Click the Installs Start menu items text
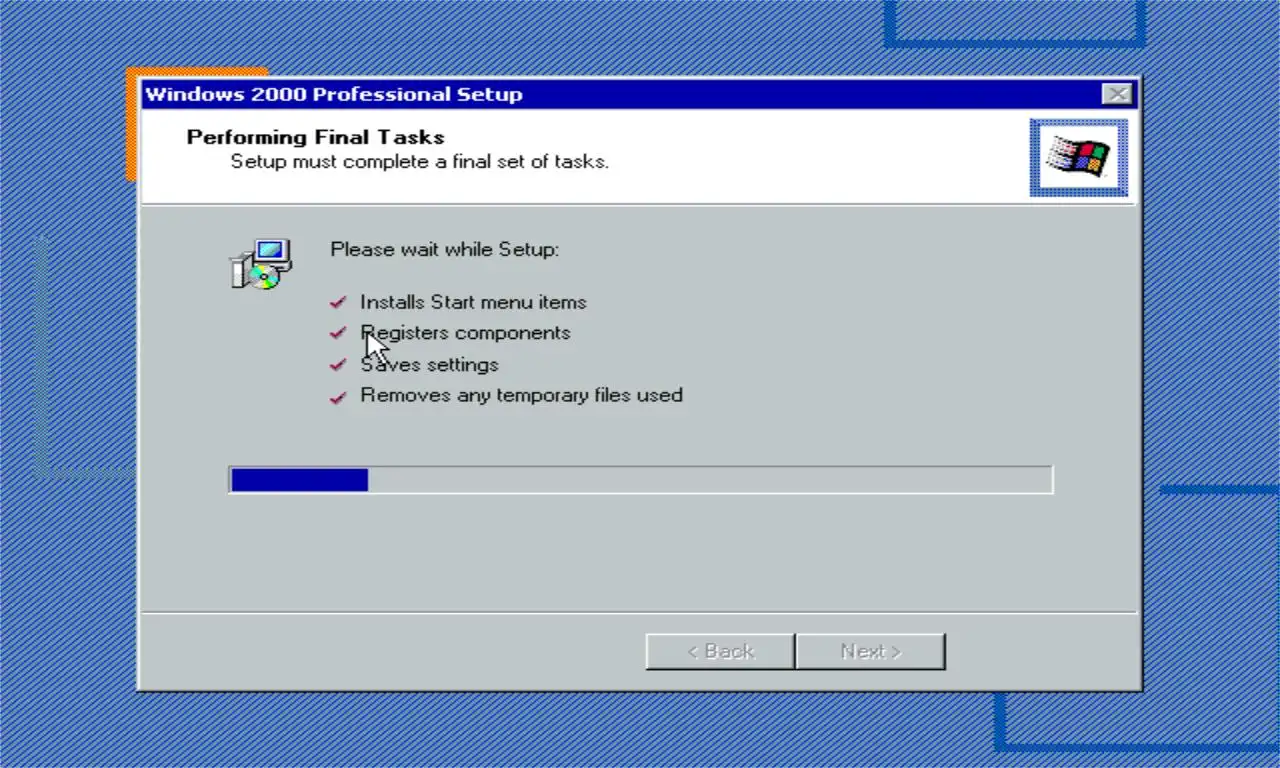Screen dimensions: 1280x768 point(473,302)
